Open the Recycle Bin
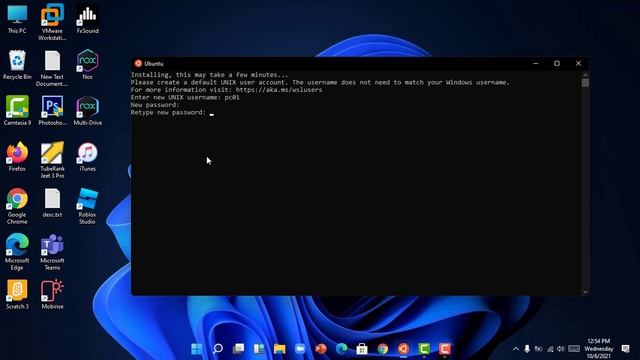The width and height of the screenshot is (640, 360). [17, 65]
